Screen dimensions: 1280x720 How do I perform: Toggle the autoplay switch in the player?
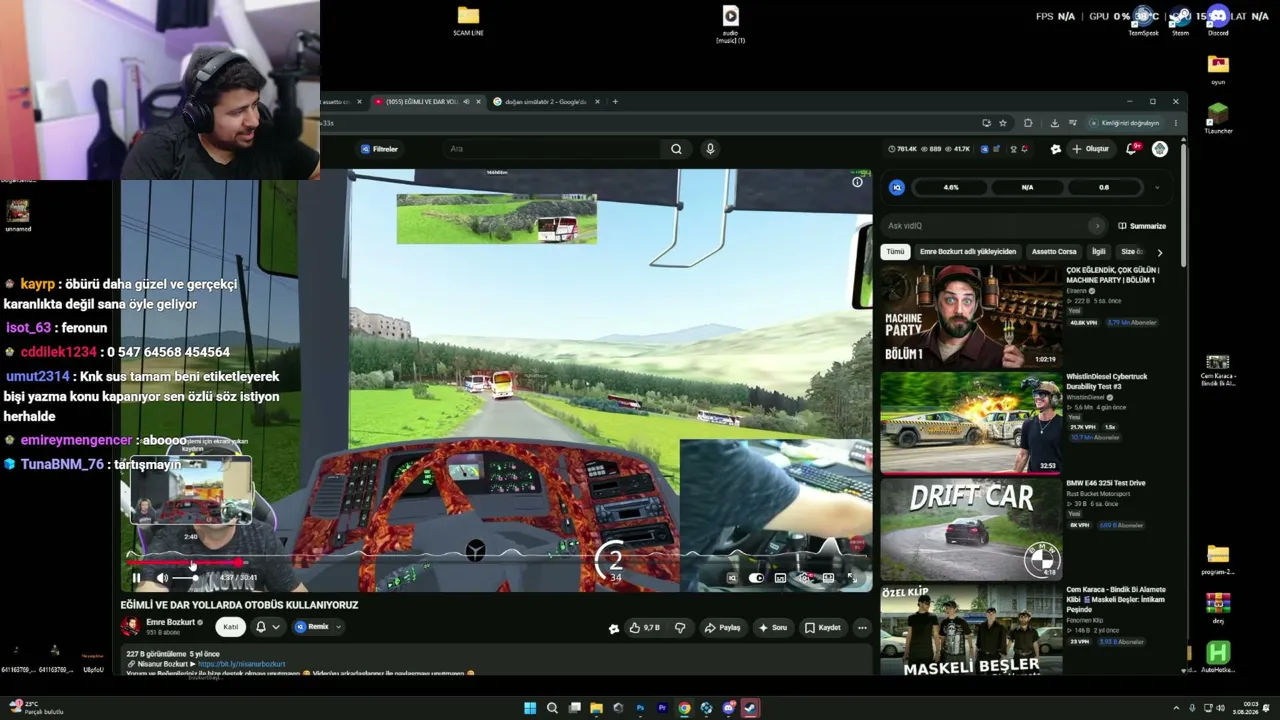(756, 578)
